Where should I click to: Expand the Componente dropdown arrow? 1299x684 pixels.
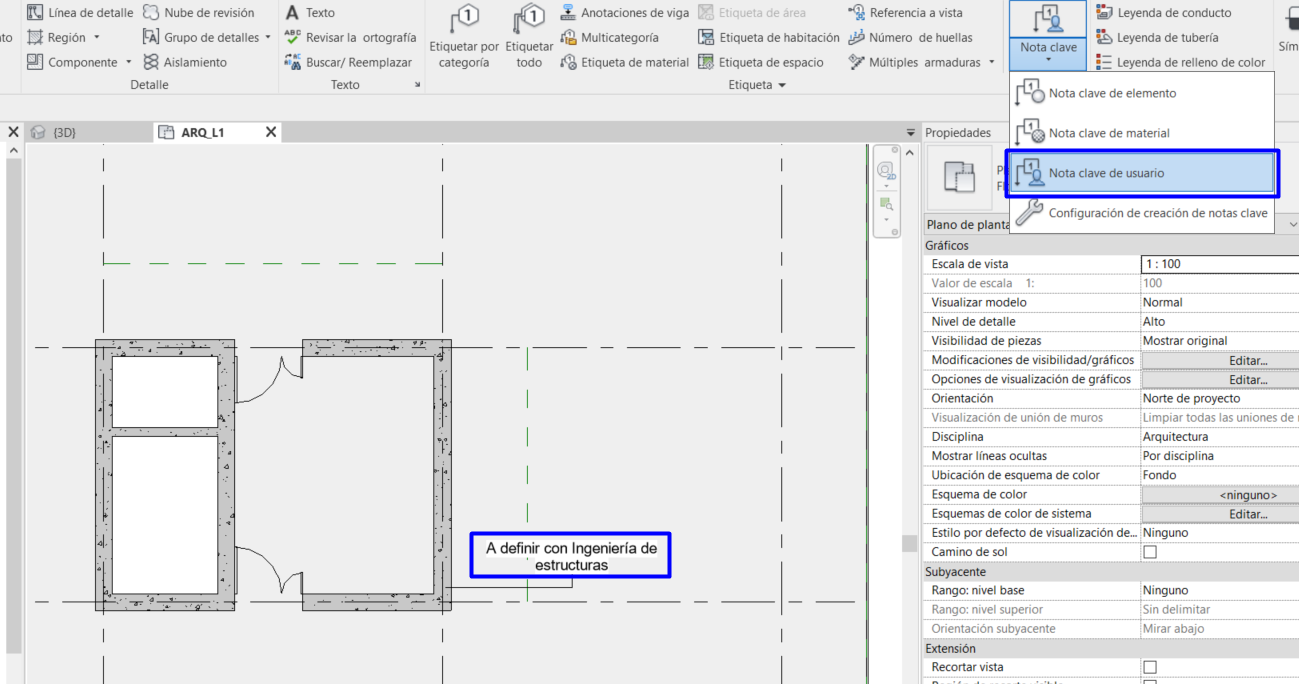point(129,62)
